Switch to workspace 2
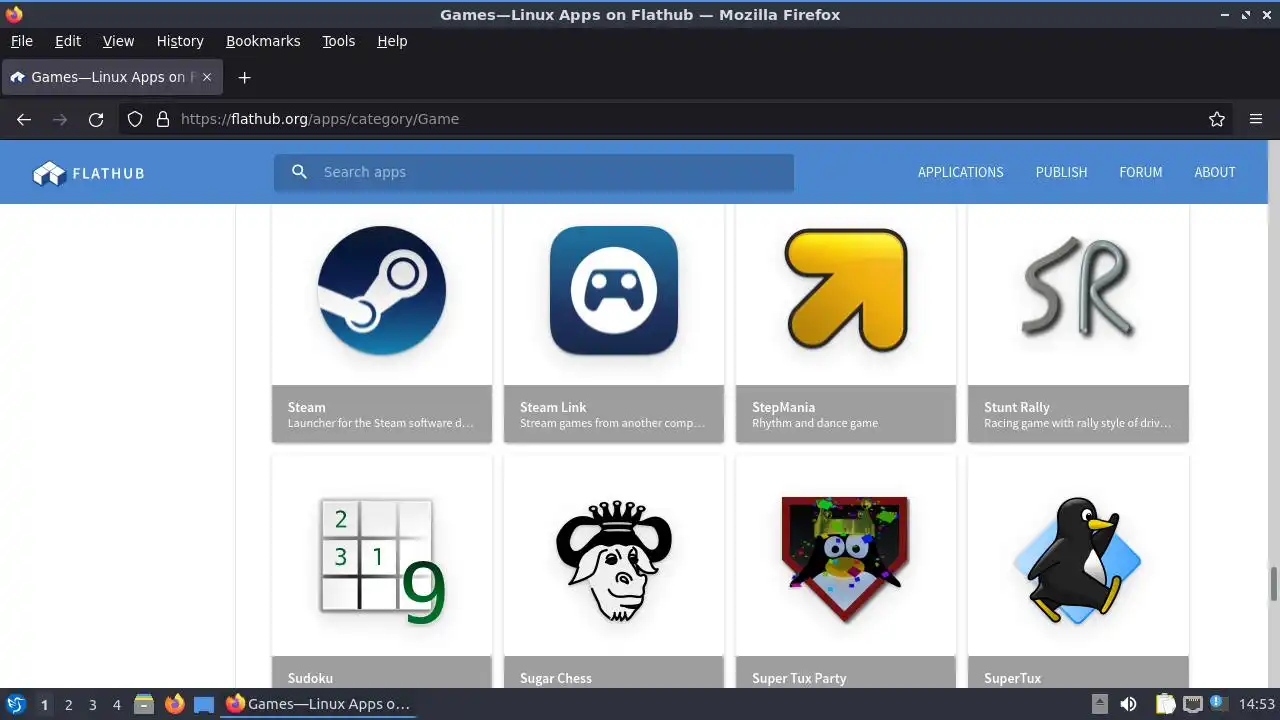The image size is (1280, 720). point(68,704)
